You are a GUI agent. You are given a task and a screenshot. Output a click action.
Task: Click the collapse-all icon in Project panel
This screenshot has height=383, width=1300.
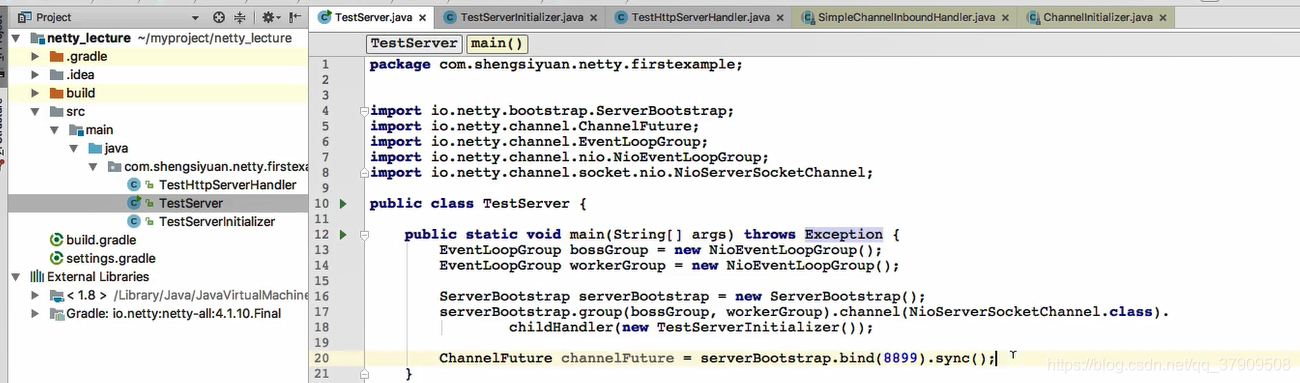240,18
